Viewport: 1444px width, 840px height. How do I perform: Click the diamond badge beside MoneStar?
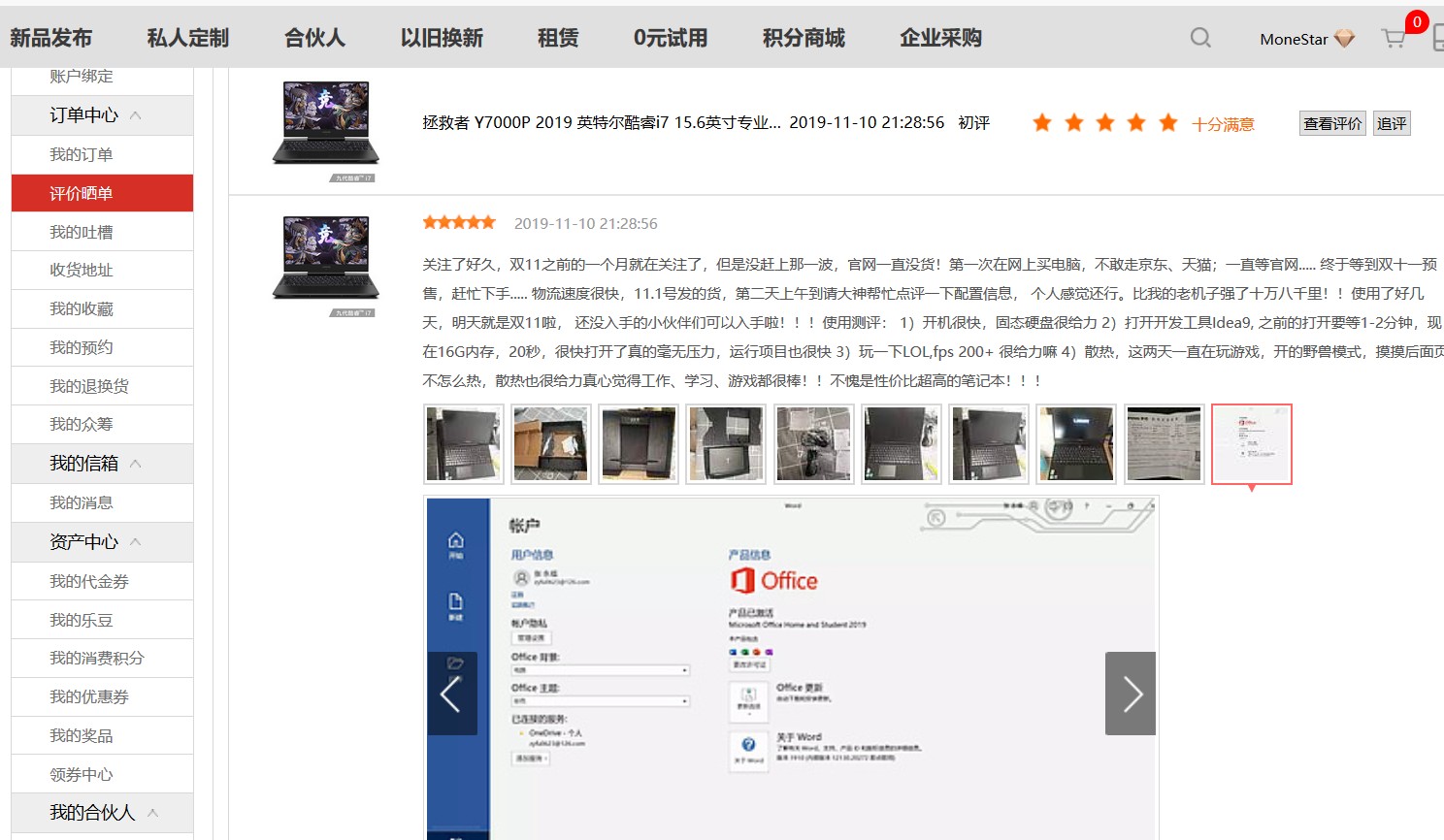(1344, 39)
